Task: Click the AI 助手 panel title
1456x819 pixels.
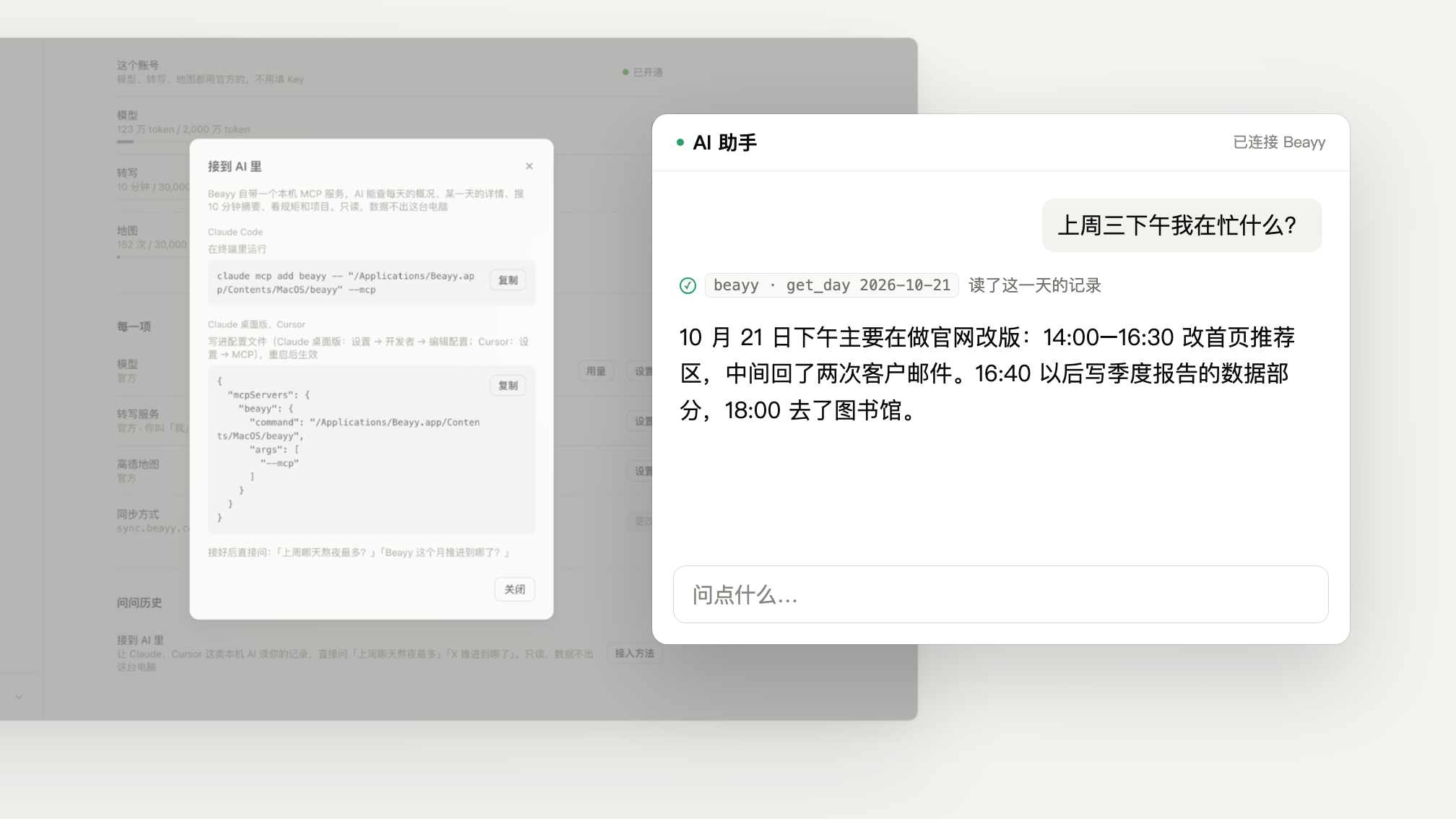Action: point(725,142)
